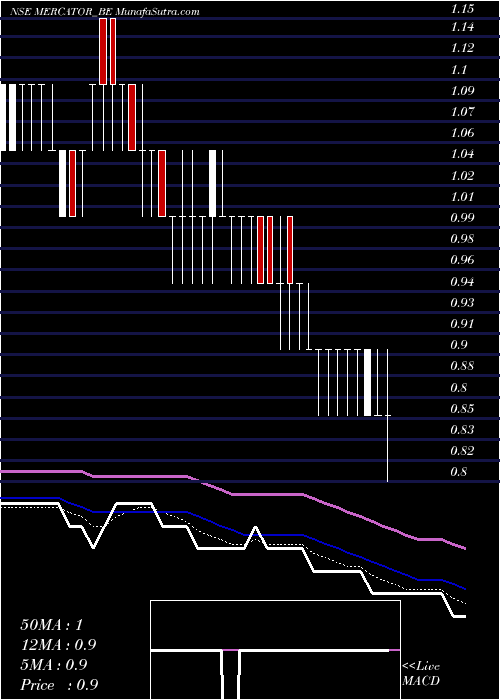
Task: Click the 1.09 price axis label
Action: coord(462,91)
